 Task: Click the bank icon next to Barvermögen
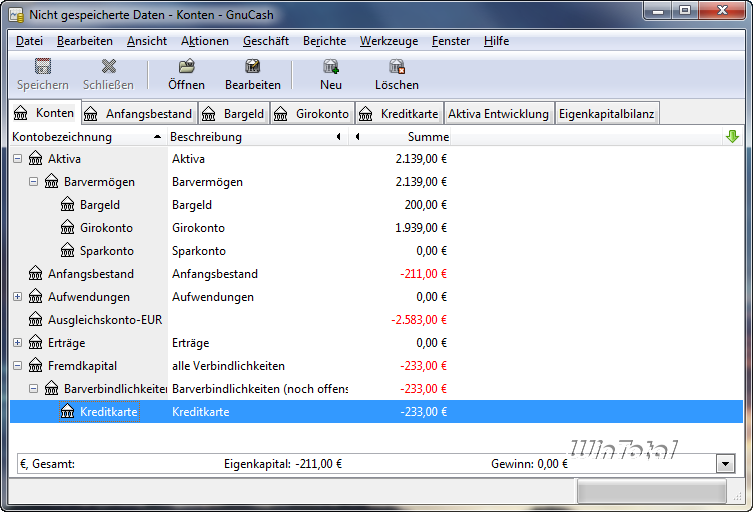(51, 181)
